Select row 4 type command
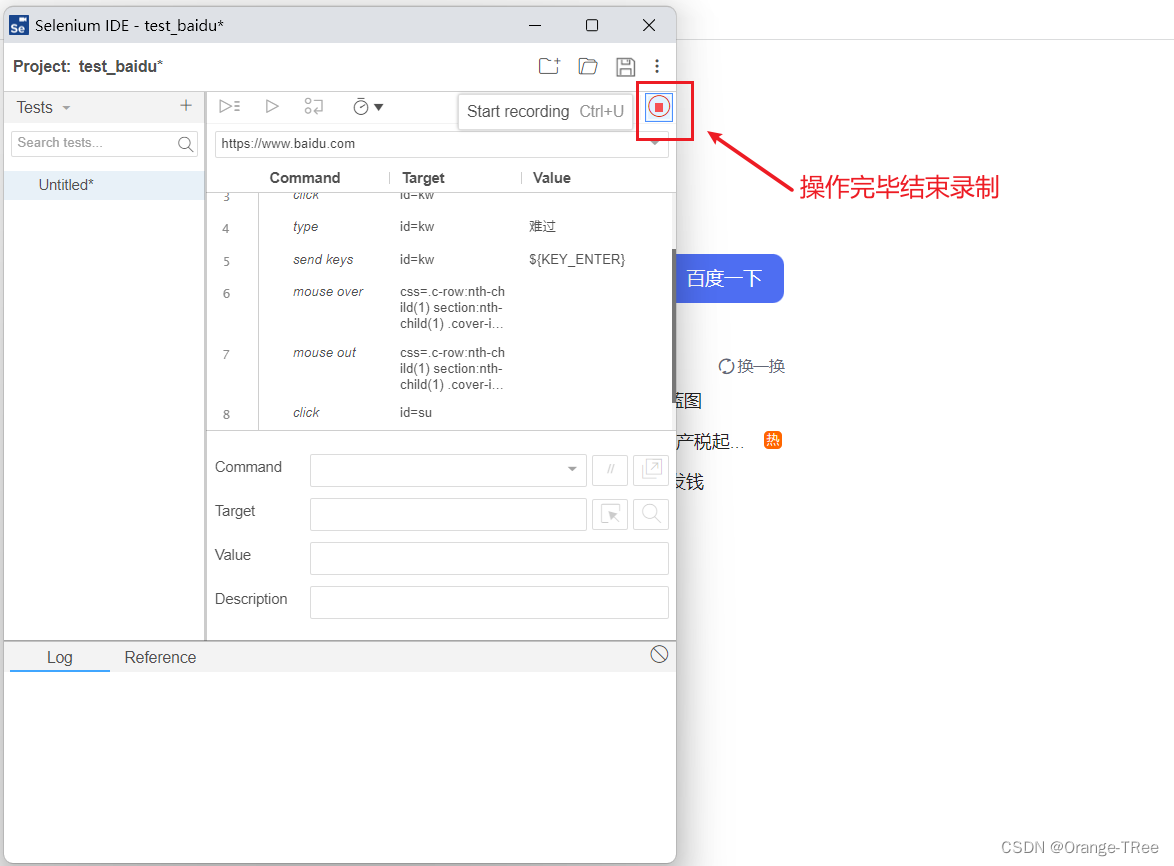Viewport: 1174px width, 866px height. 440,227
